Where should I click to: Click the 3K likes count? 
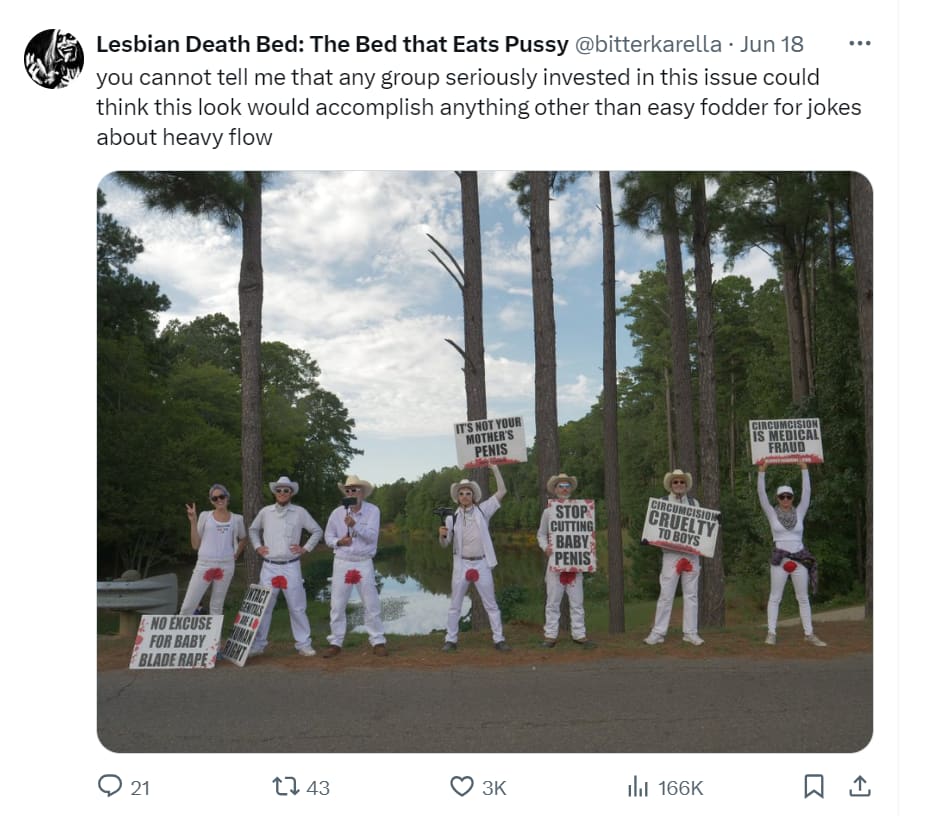tap(494, 788)
